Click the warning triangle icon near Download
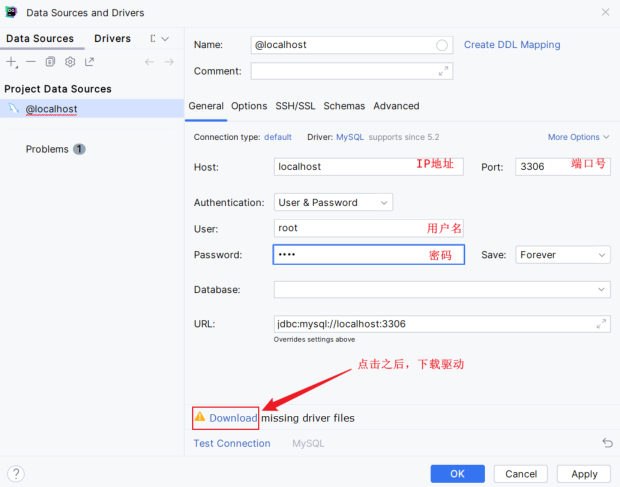620x487 pixels. [x=200, y=417]
